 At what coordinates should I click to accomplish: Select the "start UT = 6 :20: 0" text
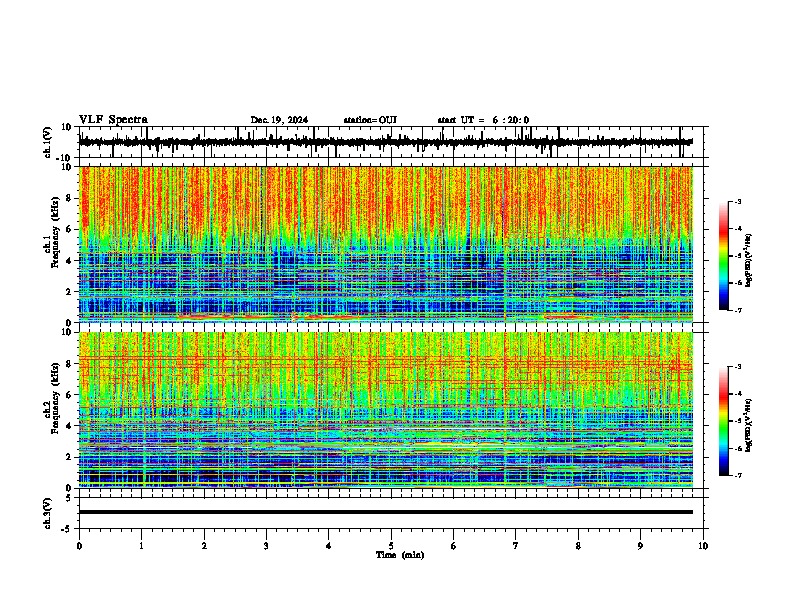[483, 120]
